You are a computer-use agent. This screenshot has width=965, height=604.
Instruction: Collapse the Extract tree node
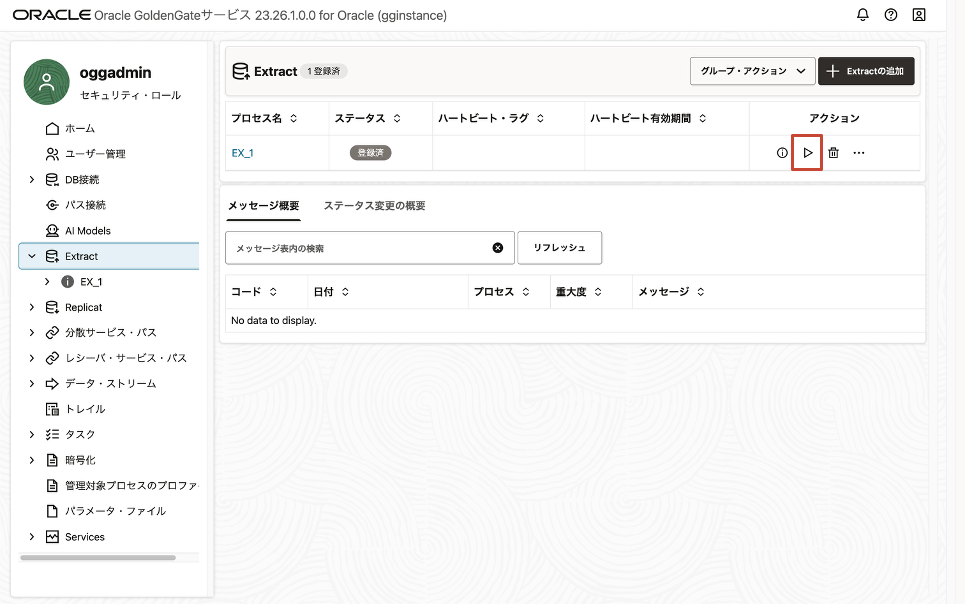(32, 256)
